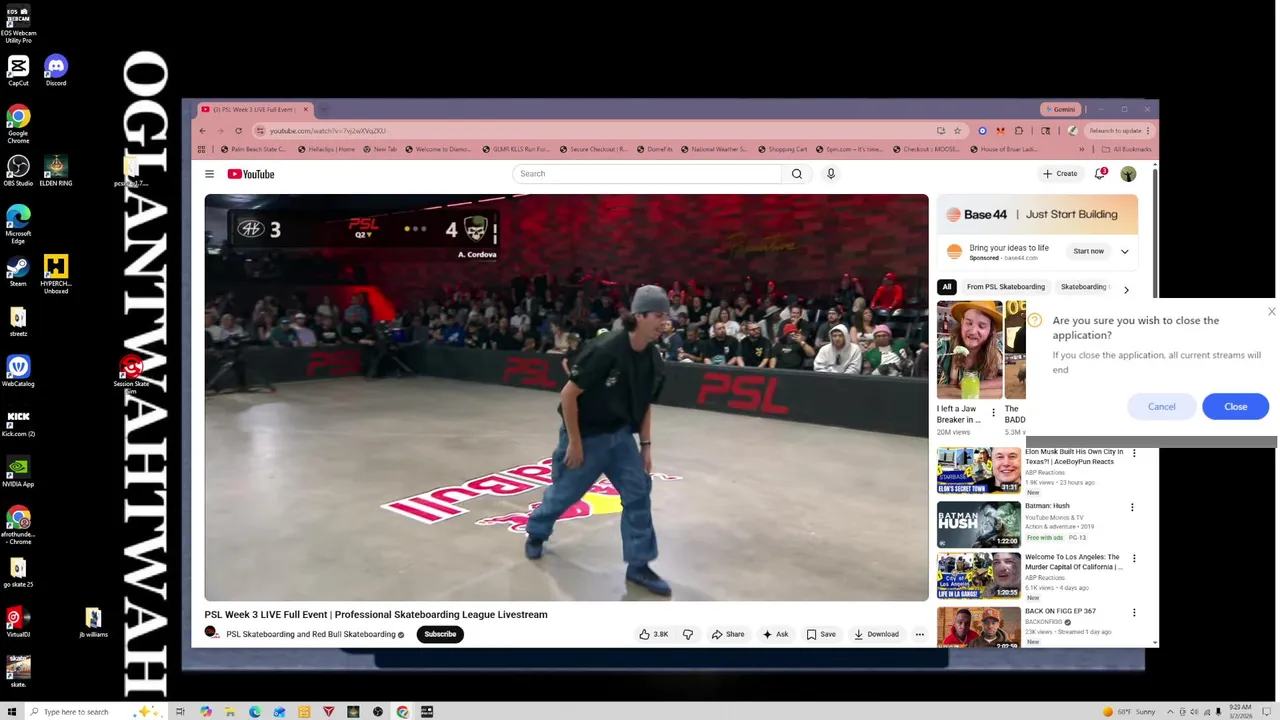This screenshot has width=1280, height=720.
Task: Save the video to a playlist
Action: [x=821, y=634]
